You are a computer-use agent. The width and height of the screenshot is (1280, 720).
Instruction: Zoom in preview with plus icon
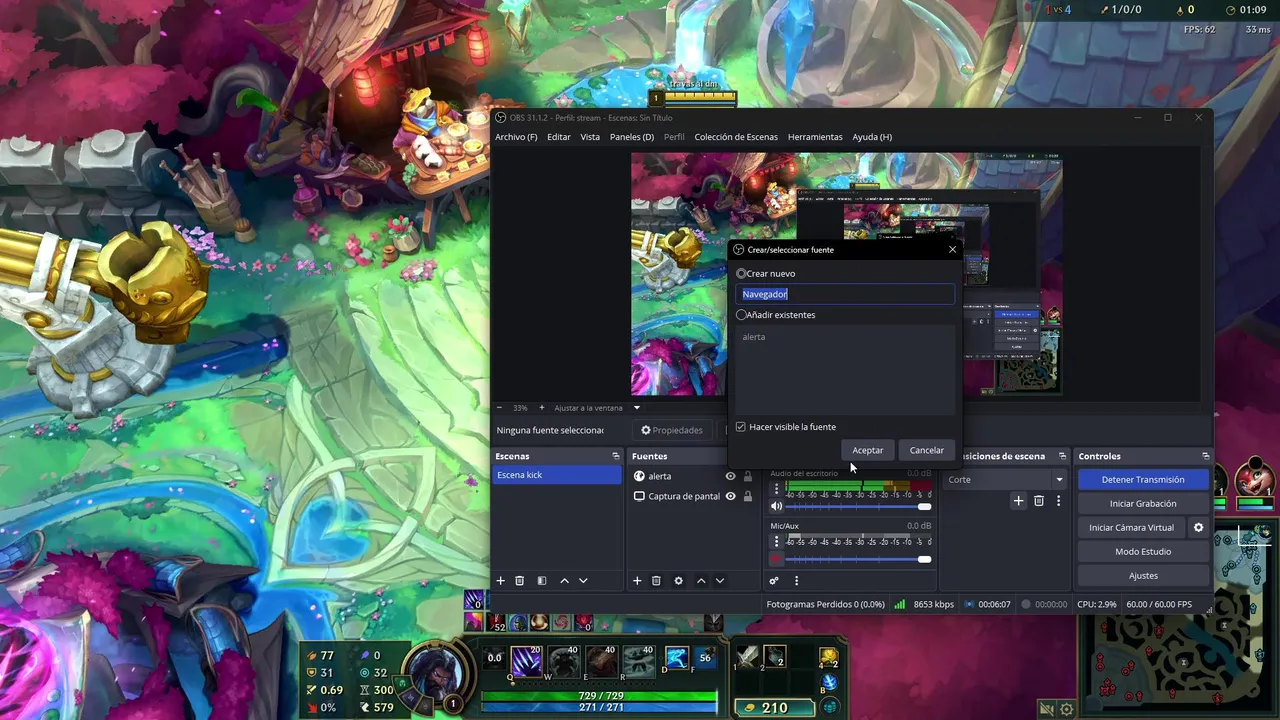pos(542,408)
